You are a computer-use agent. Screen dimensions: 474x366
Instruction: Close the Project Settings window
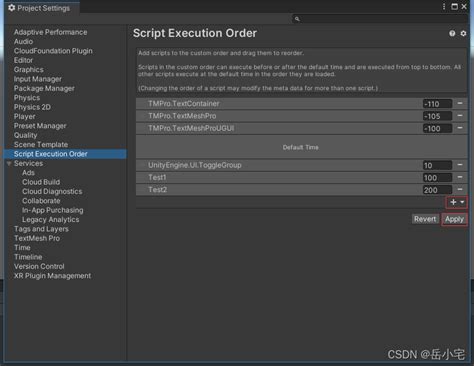click(x=464, y=7)
